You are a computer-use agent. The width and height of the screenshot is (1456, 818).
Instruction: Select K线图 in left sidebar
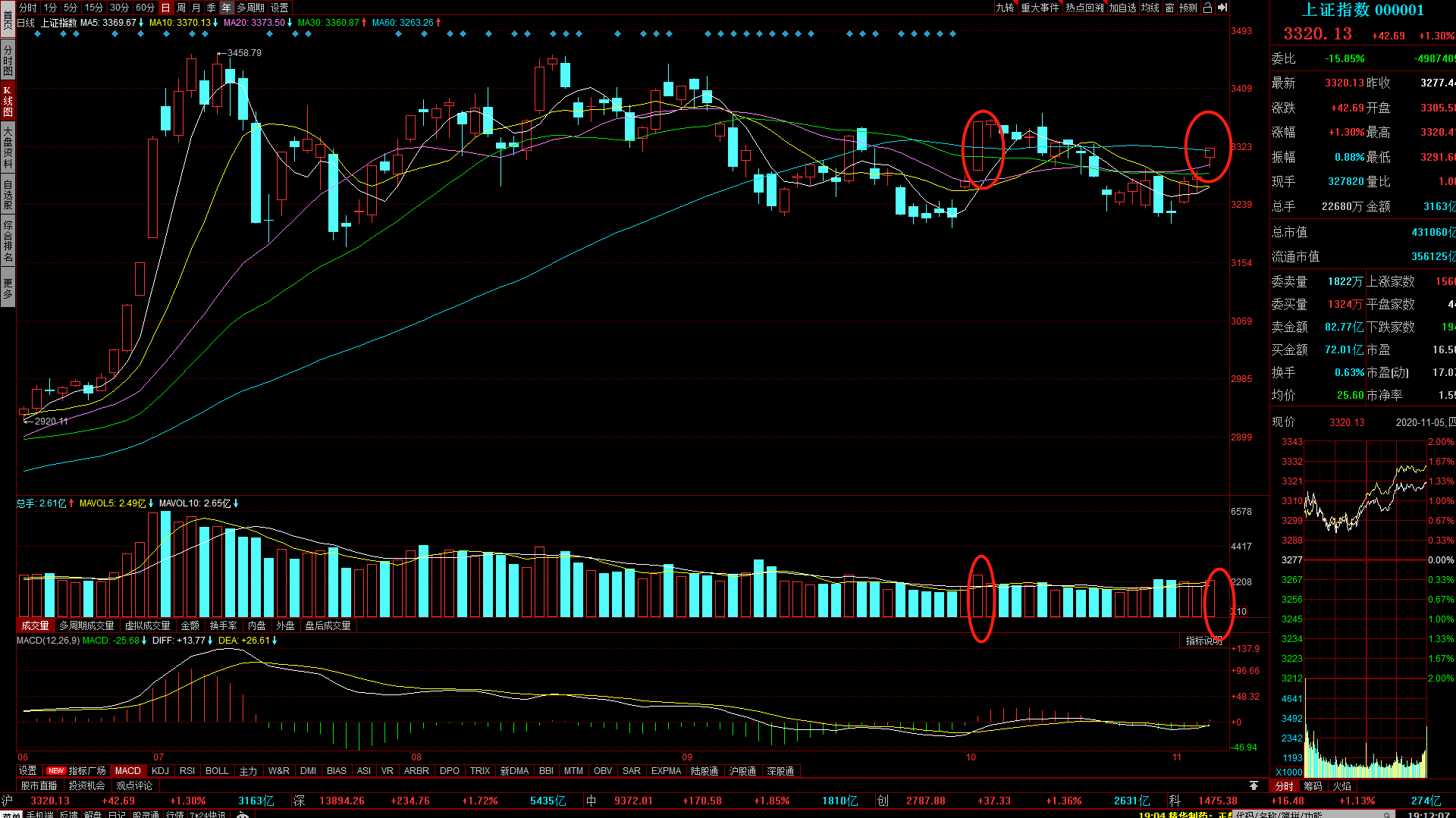pyautogui.click(x=8, y=101)
